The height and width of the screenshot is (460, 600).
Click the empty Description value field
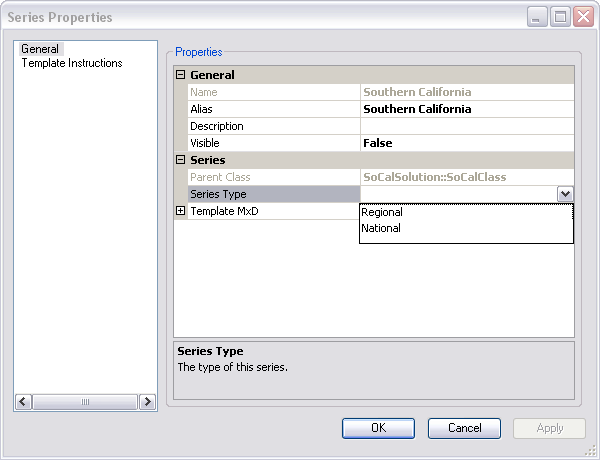tap(466, 126)
